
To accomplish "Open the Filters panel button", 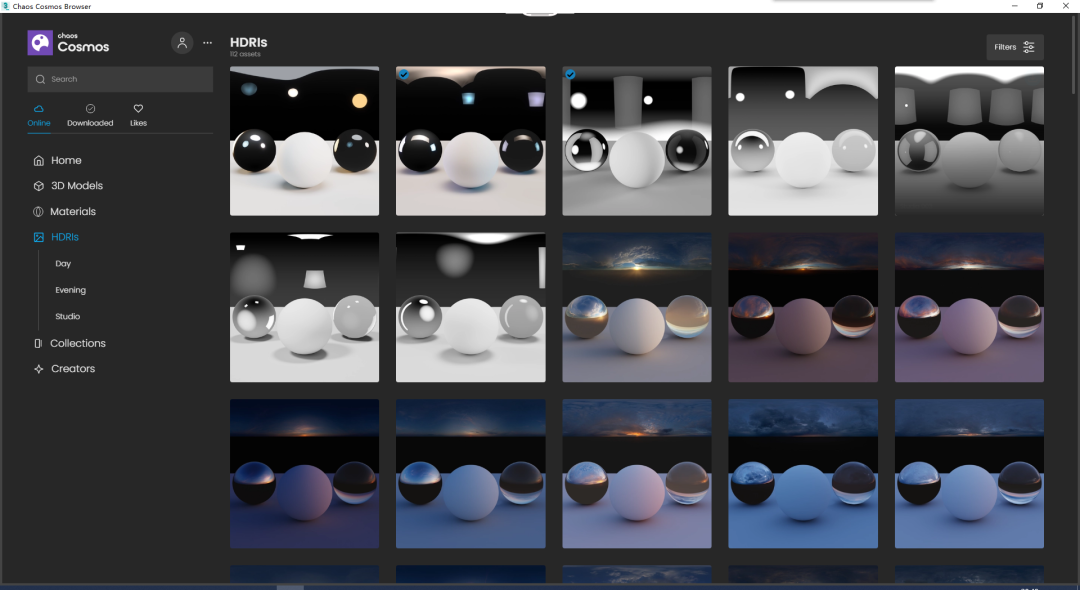I will (1015, 47).
